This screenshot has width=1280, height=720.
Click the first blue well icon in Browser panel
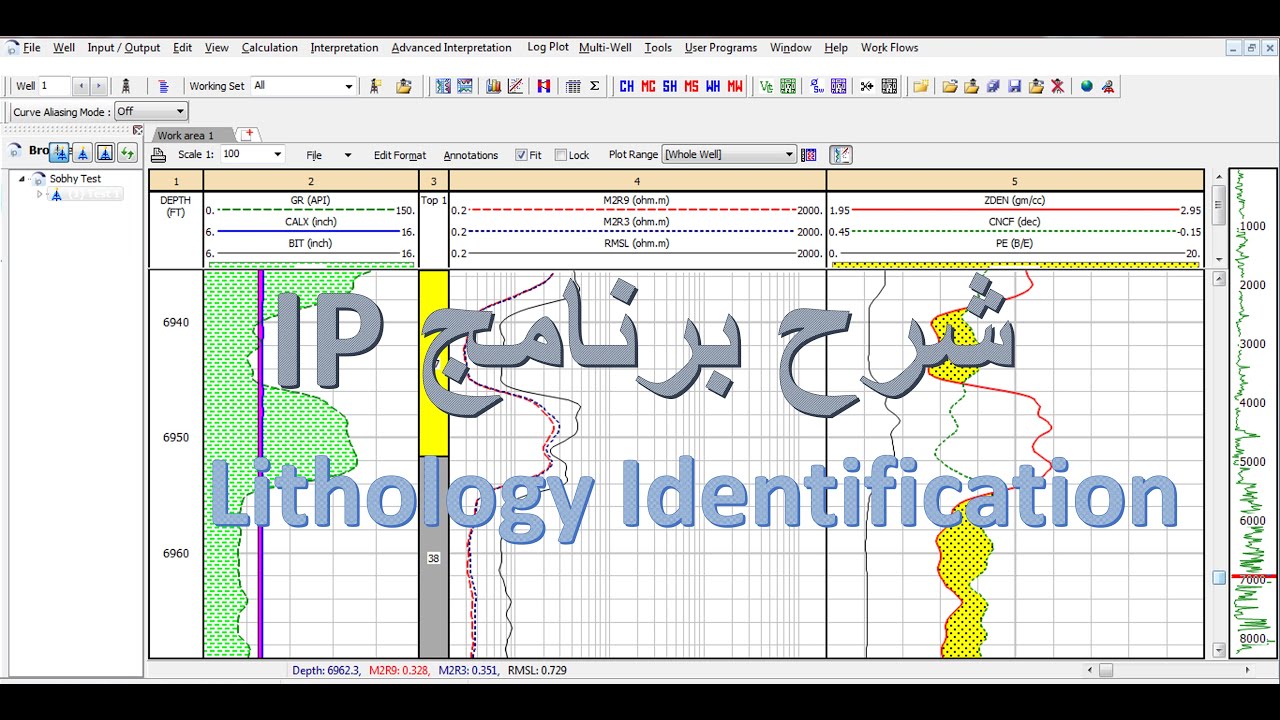(61, 152)
